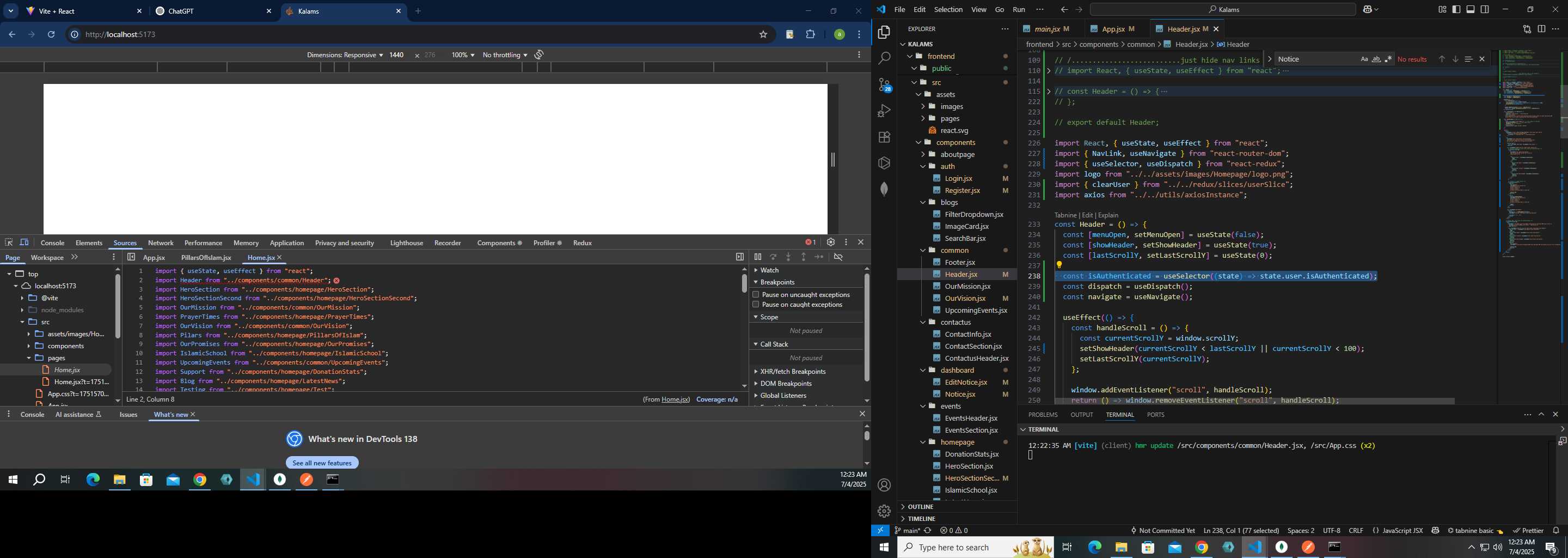Toggle Match Whole Word in find widget
This screenshot has height=558, width=1568.
click(x=1376, y=59)
